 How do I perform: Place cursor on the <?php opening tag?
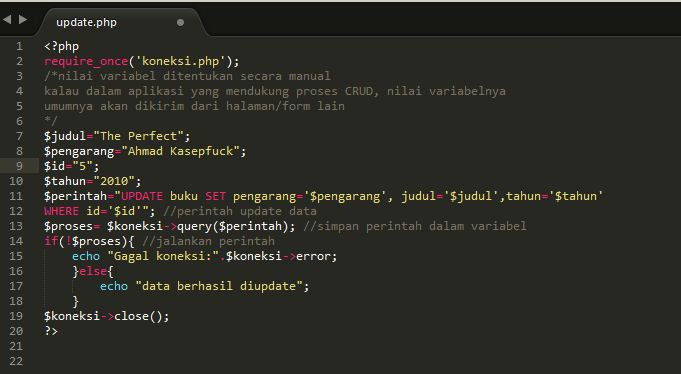pos(61,46)
